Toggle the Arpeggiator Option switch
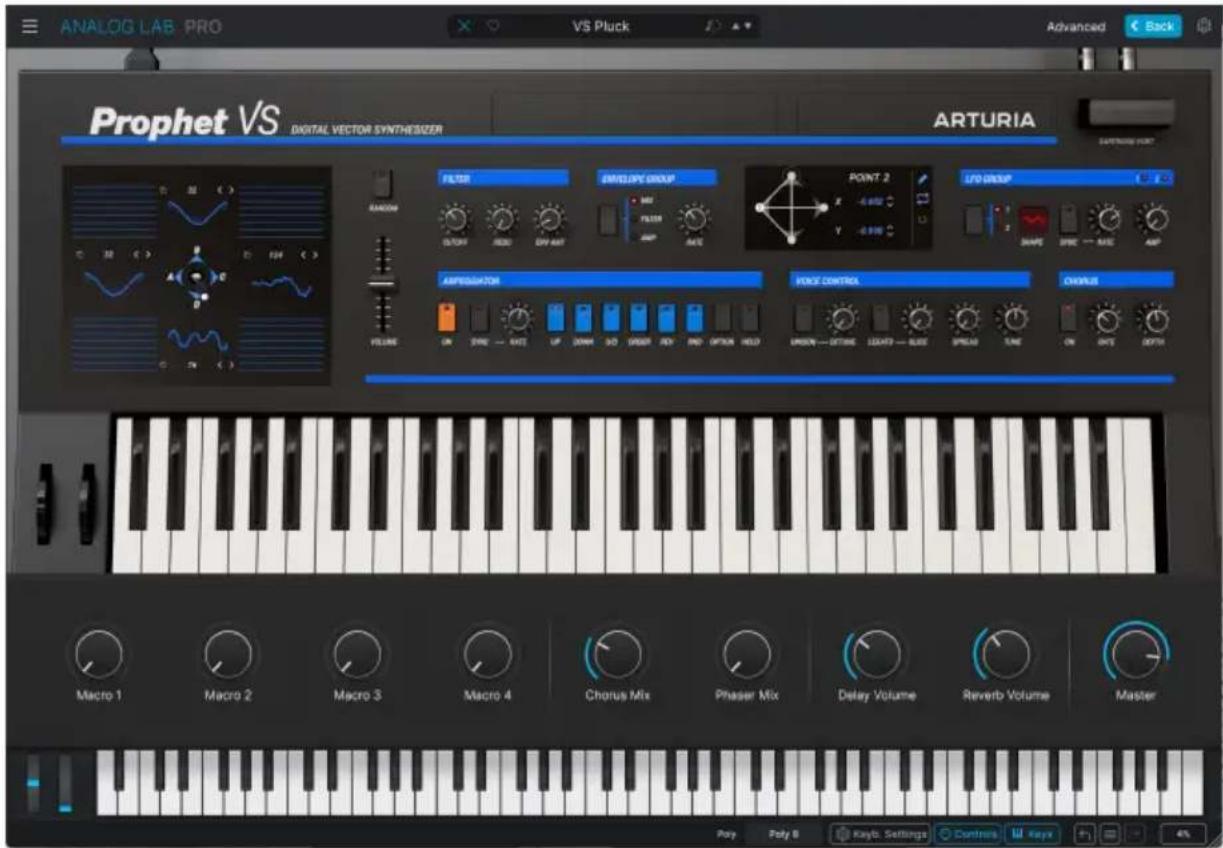Image resolution: width=1223 pixels, height=848 pixels. pos(723,318)
